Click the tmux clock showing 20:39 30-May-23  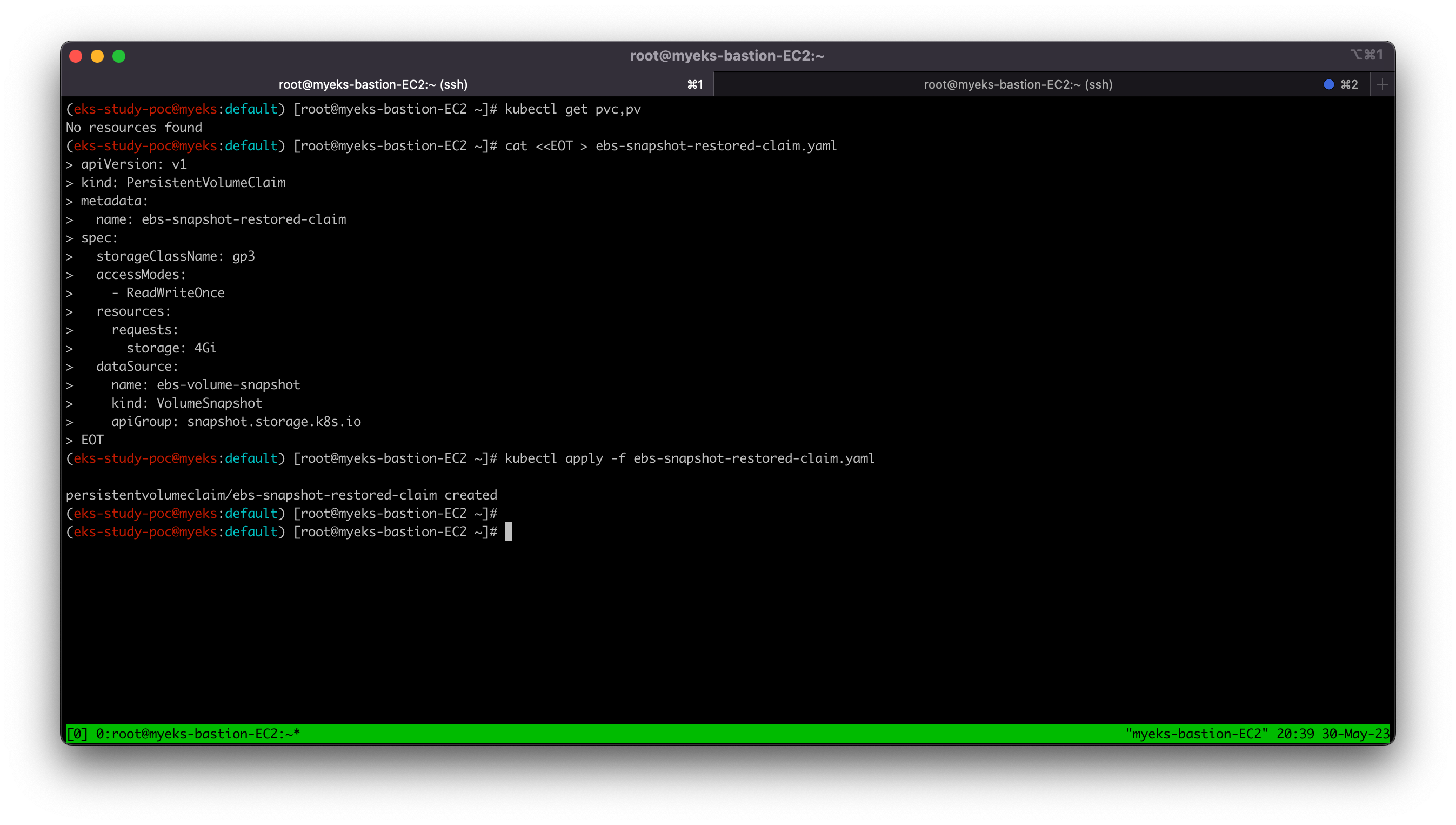[1332, 734]
